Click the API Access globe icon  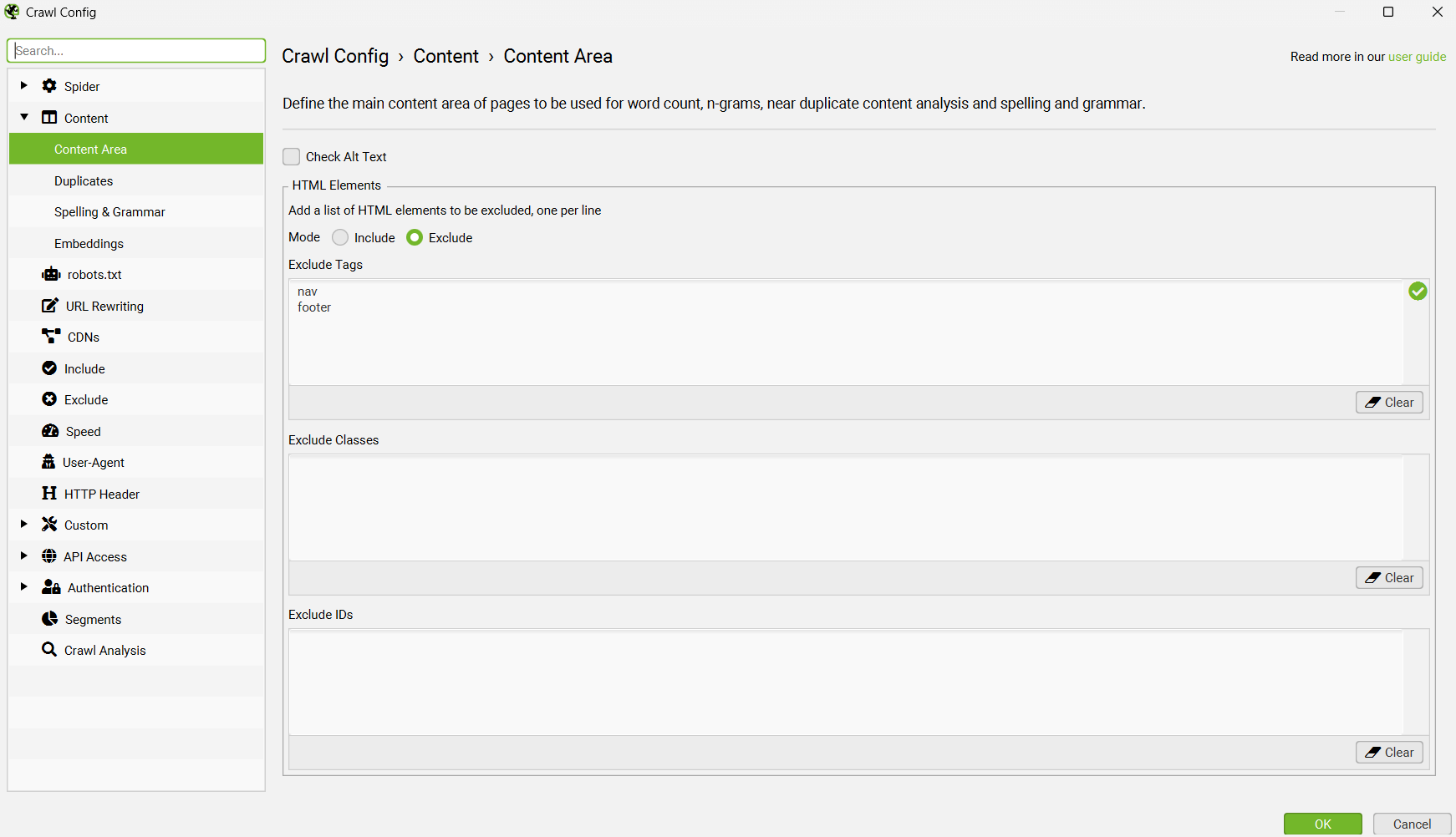click(49, 556)
